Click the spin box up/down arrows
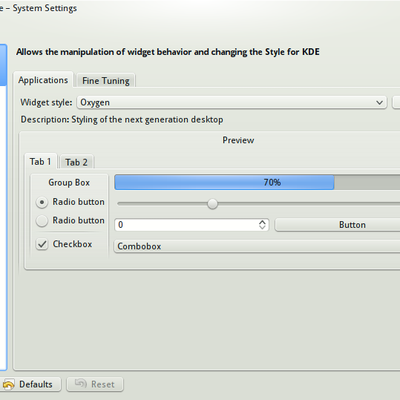The width and height of the screenshot is (400, 400). click(x=262, y=225)
